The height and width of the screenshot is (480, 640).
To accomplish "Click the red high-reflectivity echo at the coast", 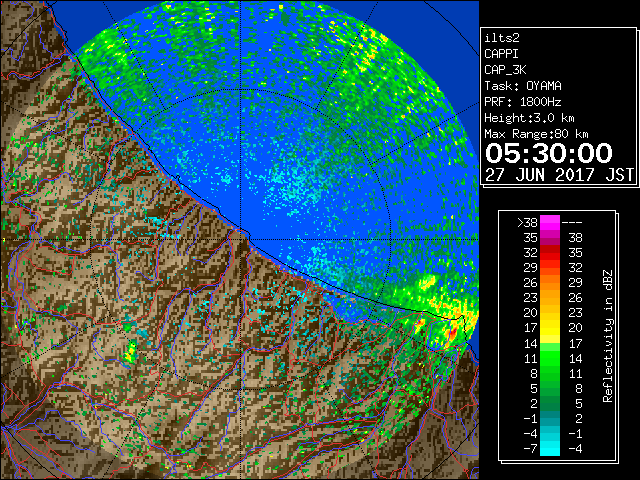I will coord(453,331).
